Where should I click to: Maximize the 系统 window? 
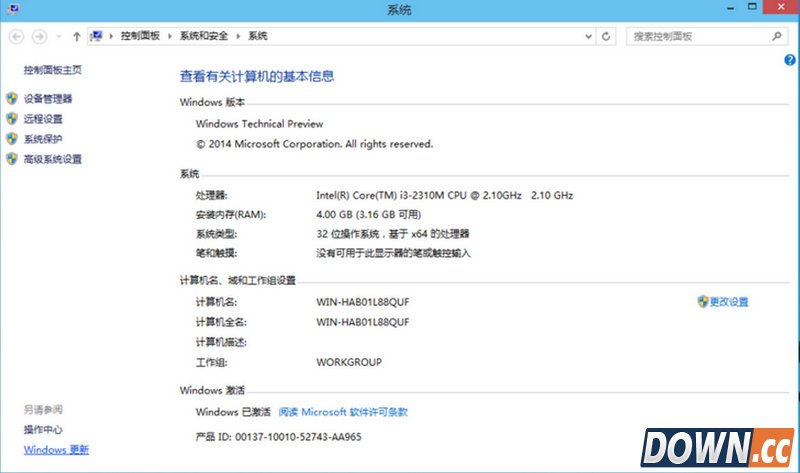pos(752,7)
